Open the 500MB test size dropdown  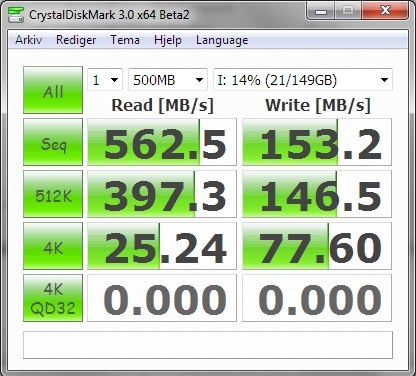click(168, 80)
